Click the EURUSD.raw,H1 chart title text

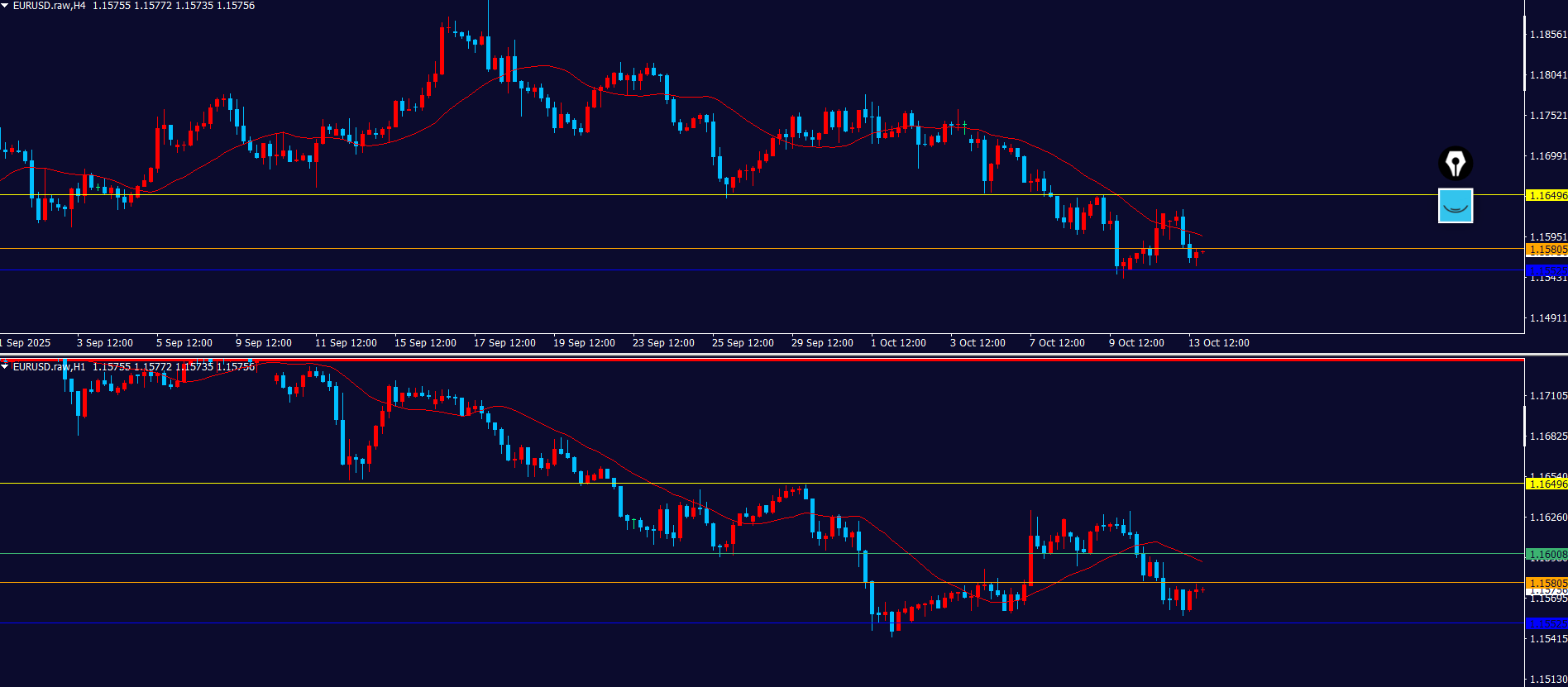50,366
